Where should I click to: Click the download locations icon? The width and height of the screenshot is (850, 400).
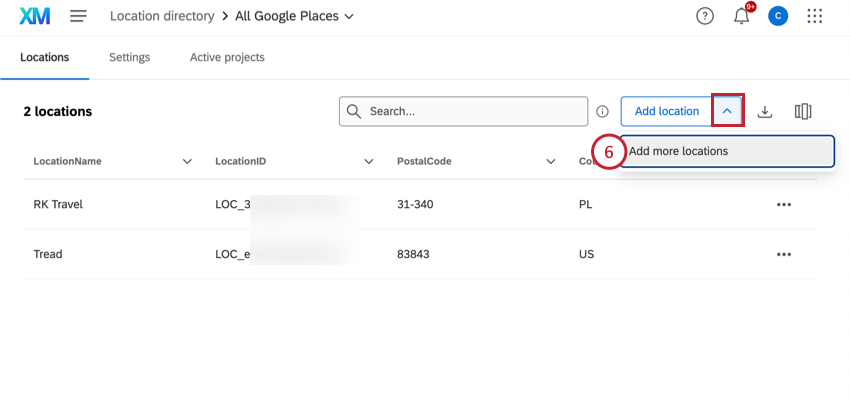point(765,111)
